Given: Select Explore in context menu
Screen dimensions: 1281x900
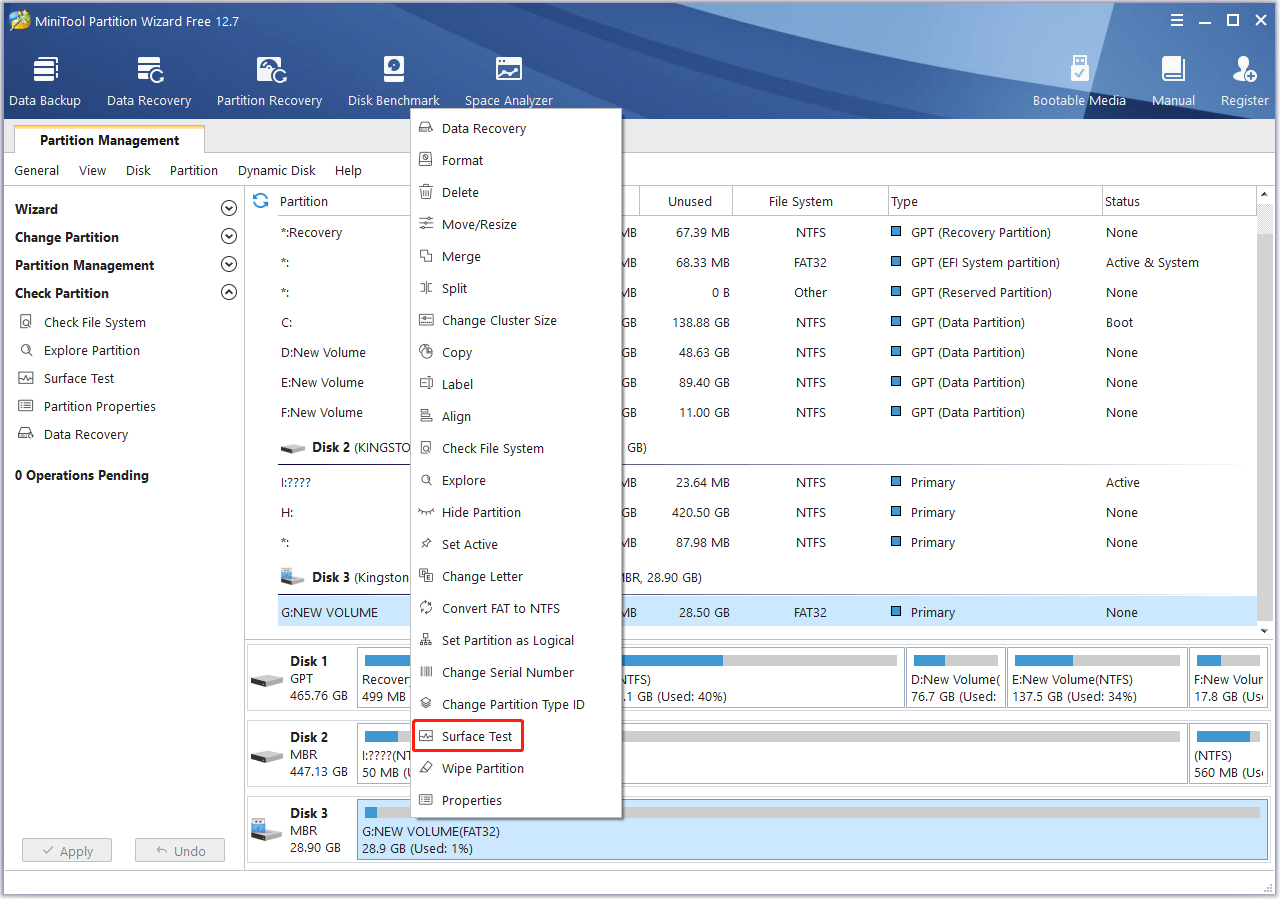Looking at the screenshot, I should pyautogui.click(x=516, y=480).
